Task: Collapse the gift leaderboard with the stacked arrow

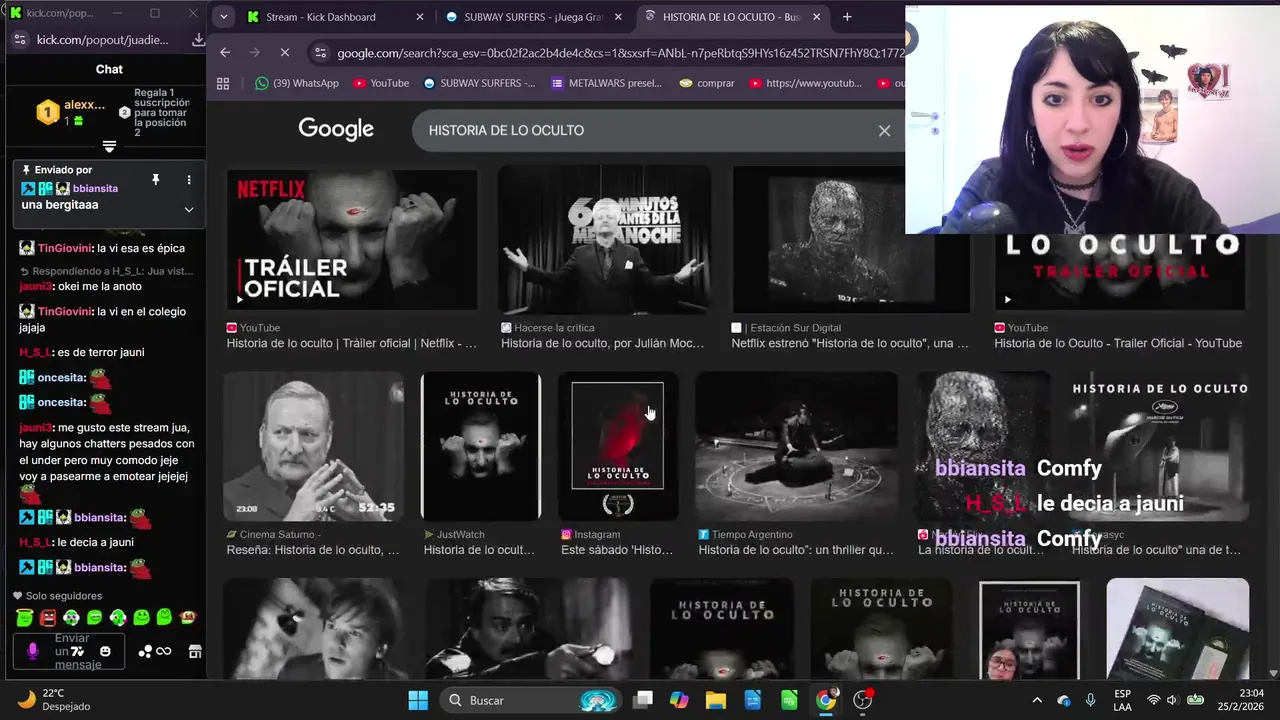Action: click(109, 147)
